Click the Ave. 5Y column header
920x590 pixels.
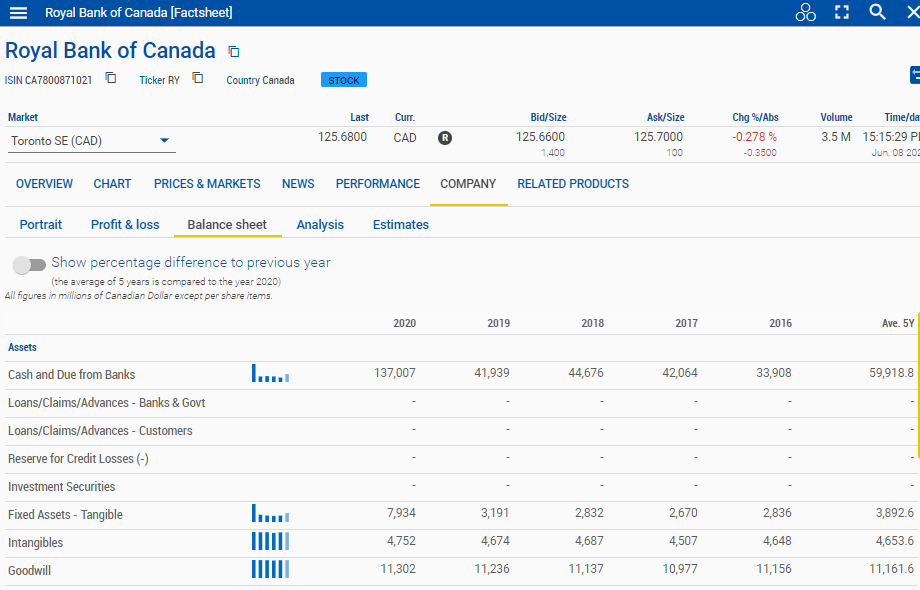coord(898,323)
